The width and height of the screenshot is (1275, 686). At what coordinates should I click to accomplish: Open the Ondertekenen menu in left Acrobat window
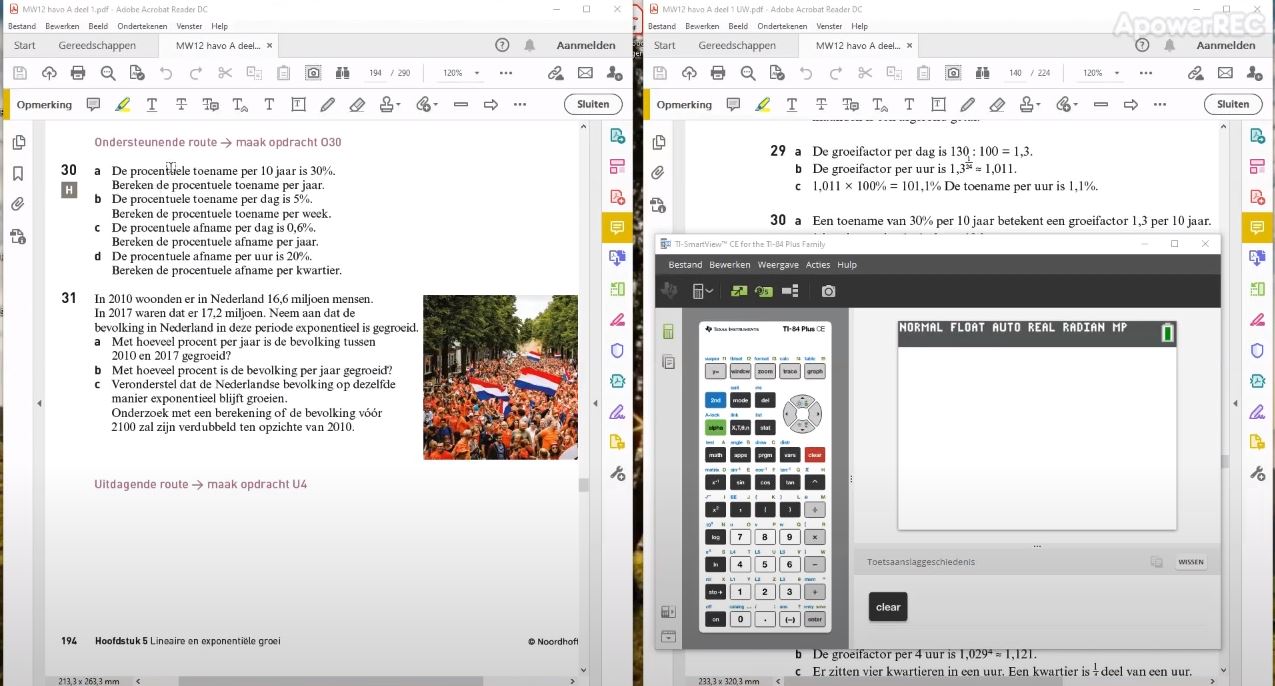(141, 26)
